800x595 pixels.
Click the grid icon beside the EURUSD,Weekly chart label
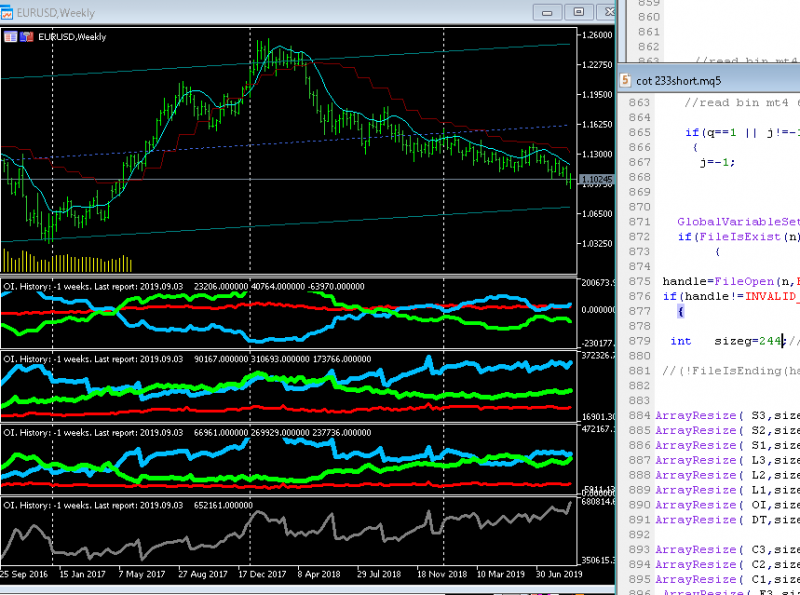coord(10,37)
